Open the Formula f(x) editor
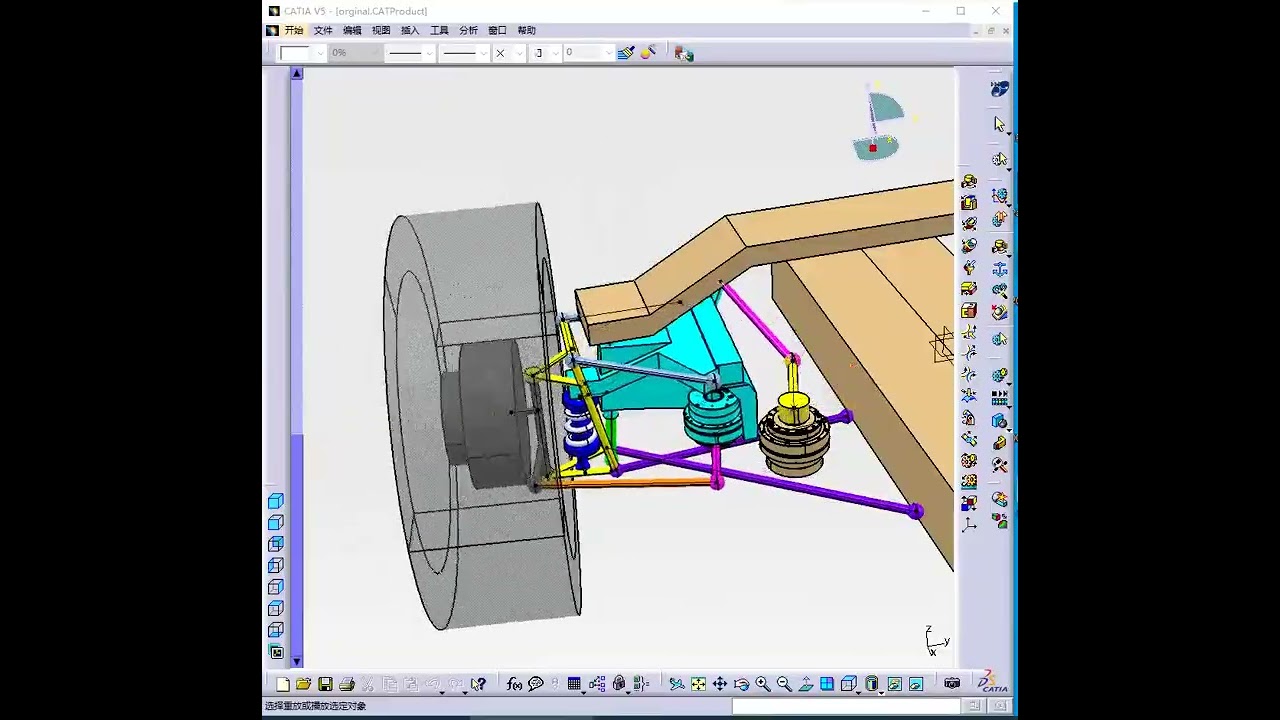The image size is (1280, 720). click(514, 684)
